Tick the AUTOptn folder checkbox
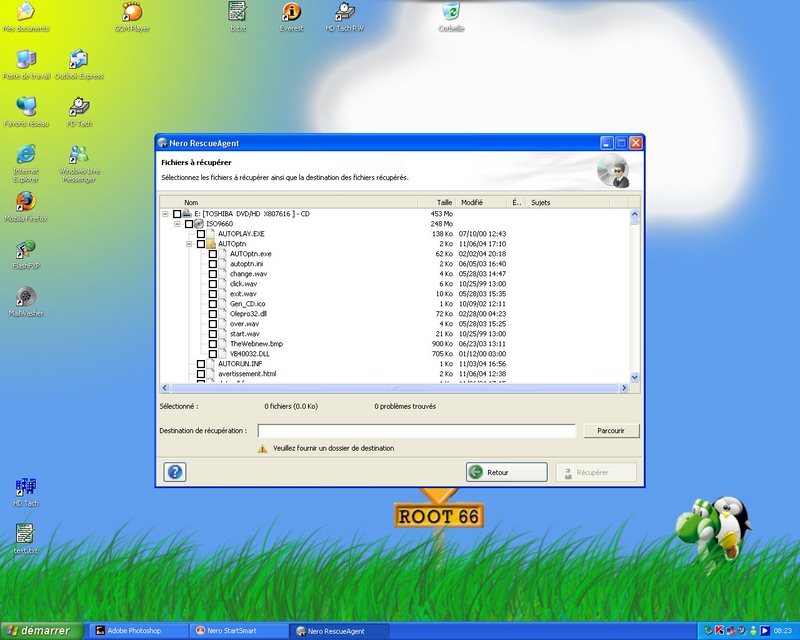 coord(201,244)
